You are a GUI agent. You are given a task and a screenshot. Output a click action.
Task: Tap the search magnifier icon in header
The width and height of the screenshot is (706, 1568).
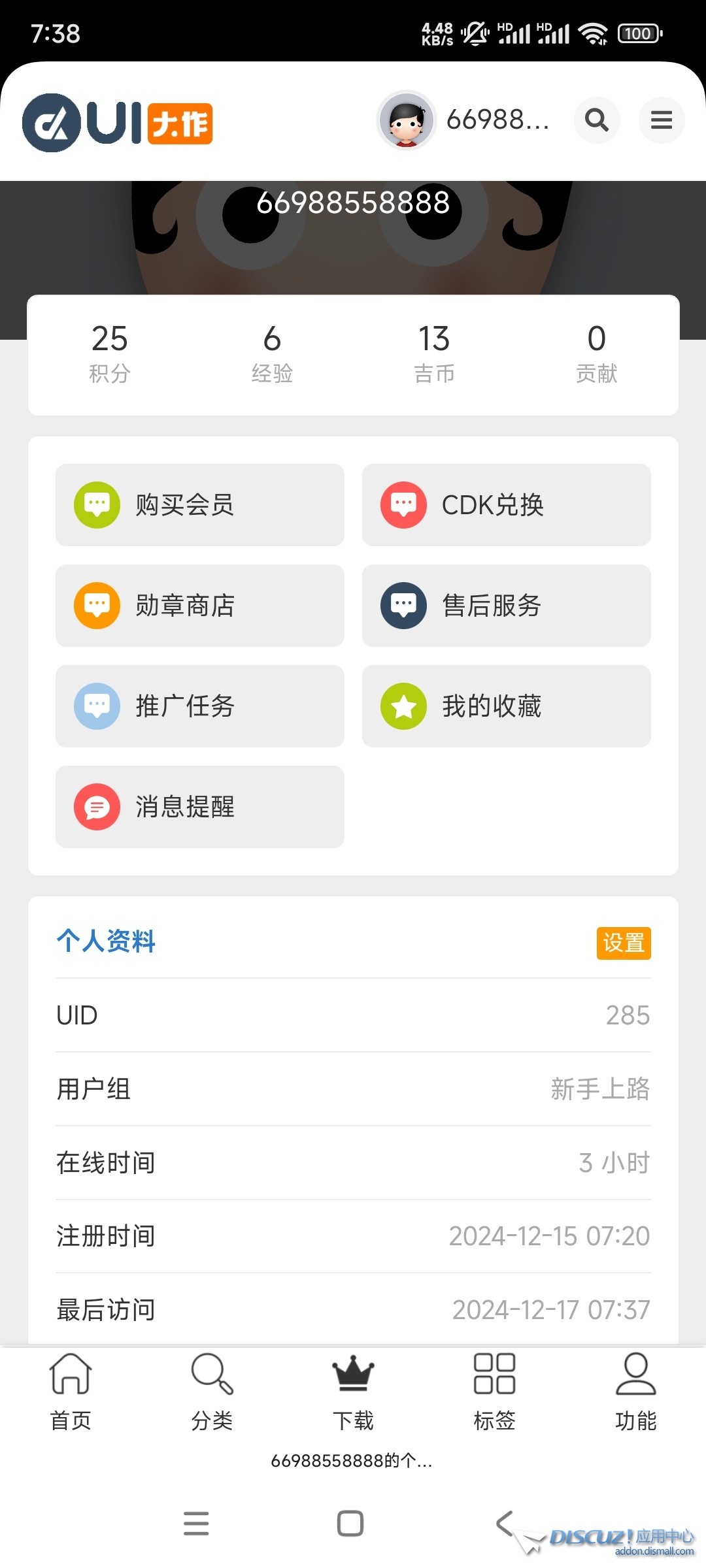click(596, 120)
